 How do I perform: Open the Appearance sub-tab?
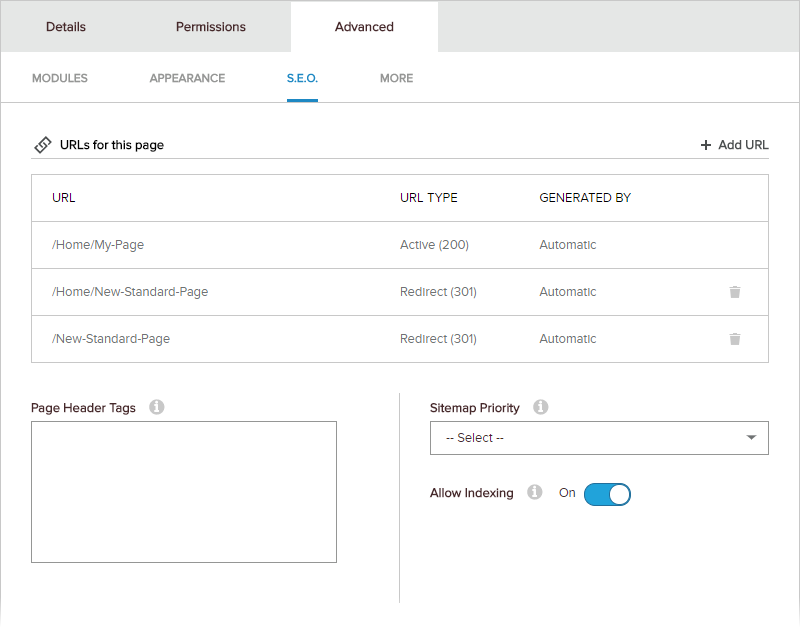coord(187,78)
